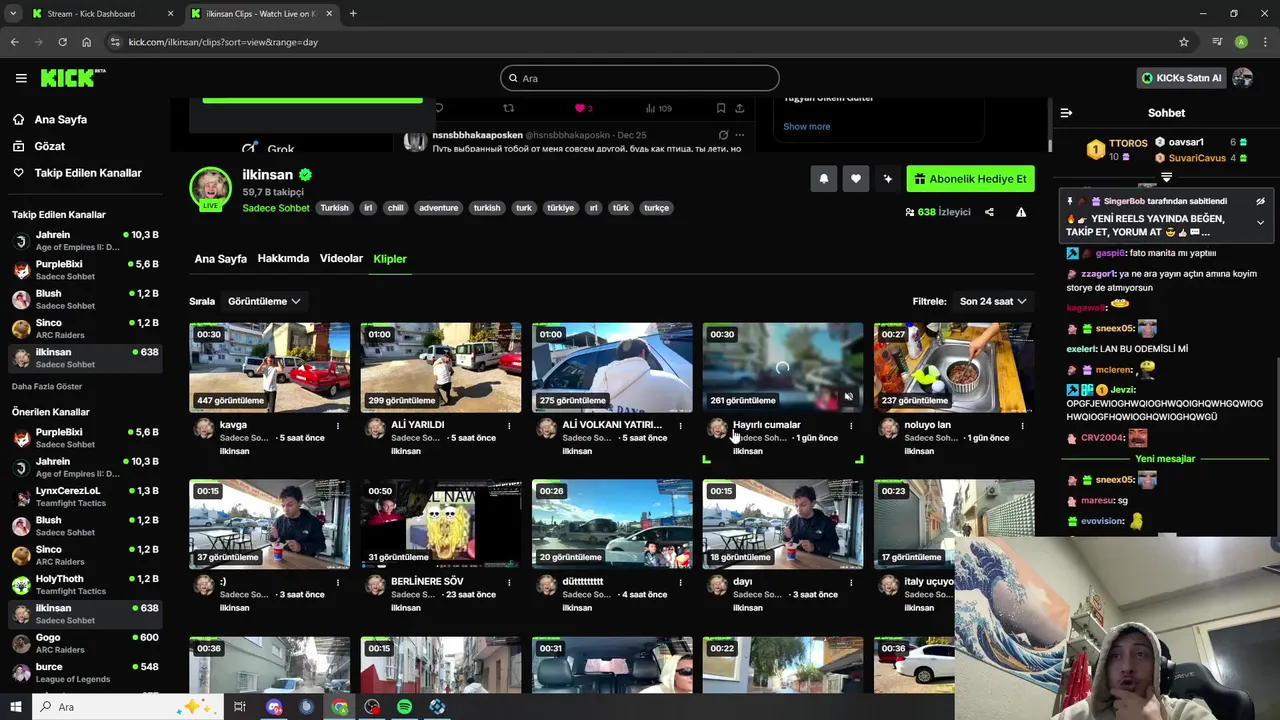
Task: Open options menu for kavga clip
Action: point(338,425)
